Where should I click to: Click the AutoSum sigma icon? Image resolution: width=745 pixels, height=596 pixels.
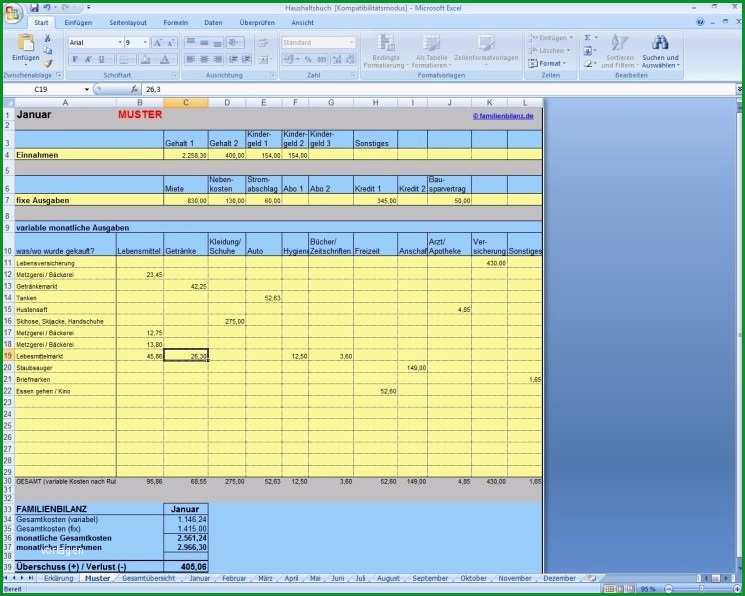pyautogui.click(x=588, y=38)
